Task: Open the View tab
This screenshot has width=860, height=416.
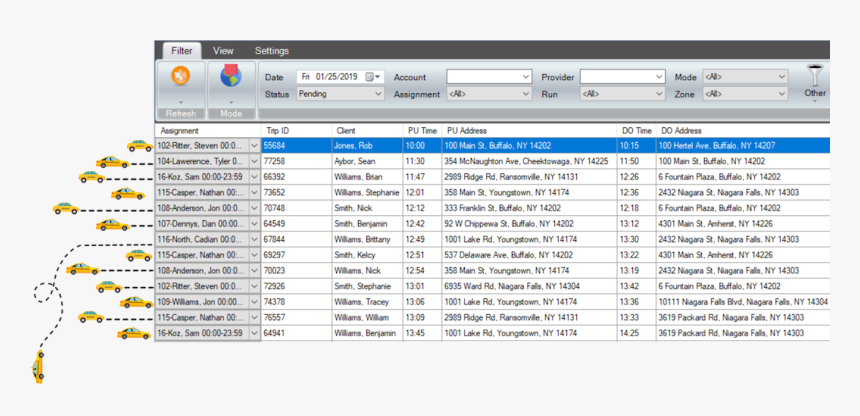Action: point(223,51)
